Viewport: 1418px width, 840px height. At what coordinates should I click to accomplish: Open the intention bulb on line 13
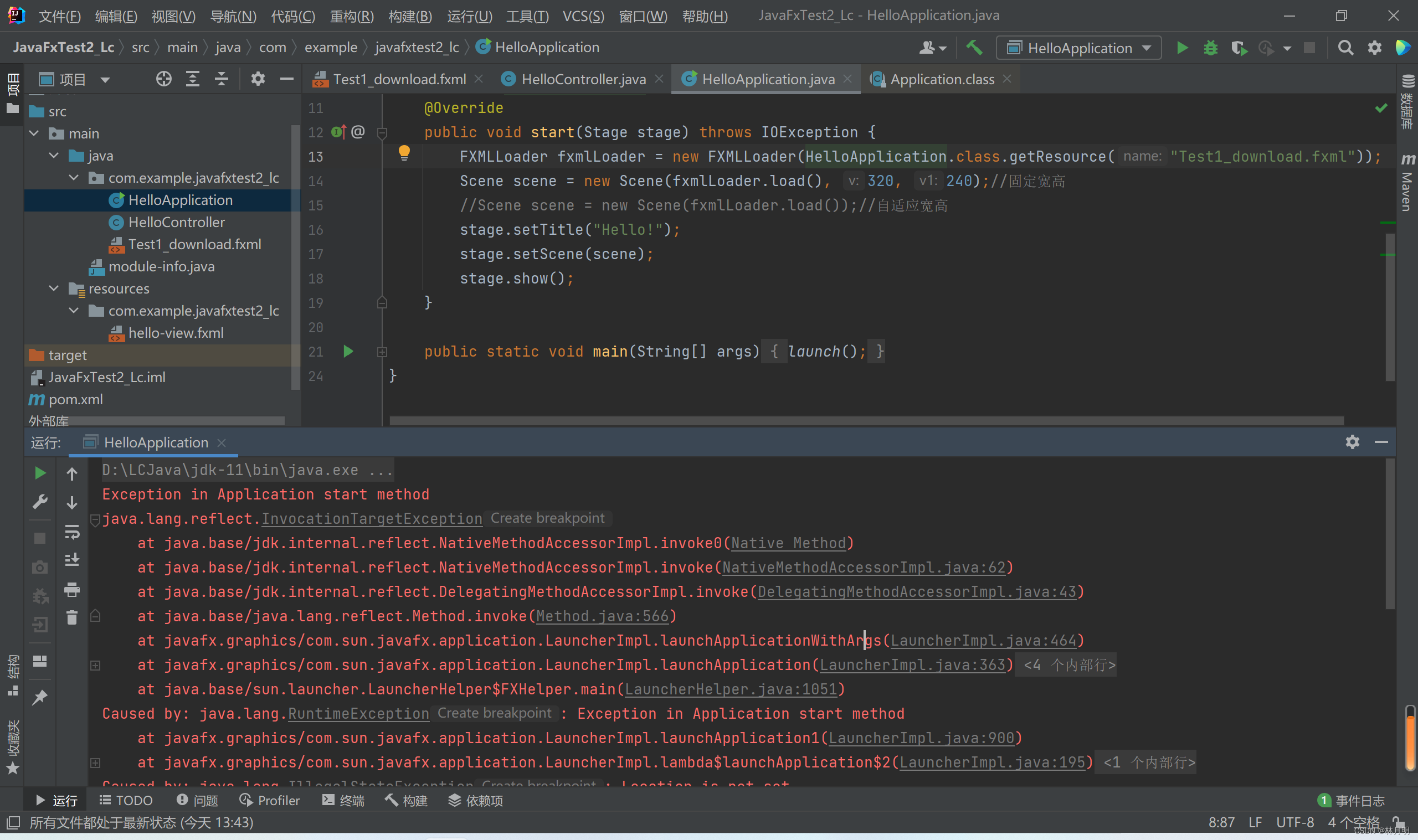coord(405,153)
